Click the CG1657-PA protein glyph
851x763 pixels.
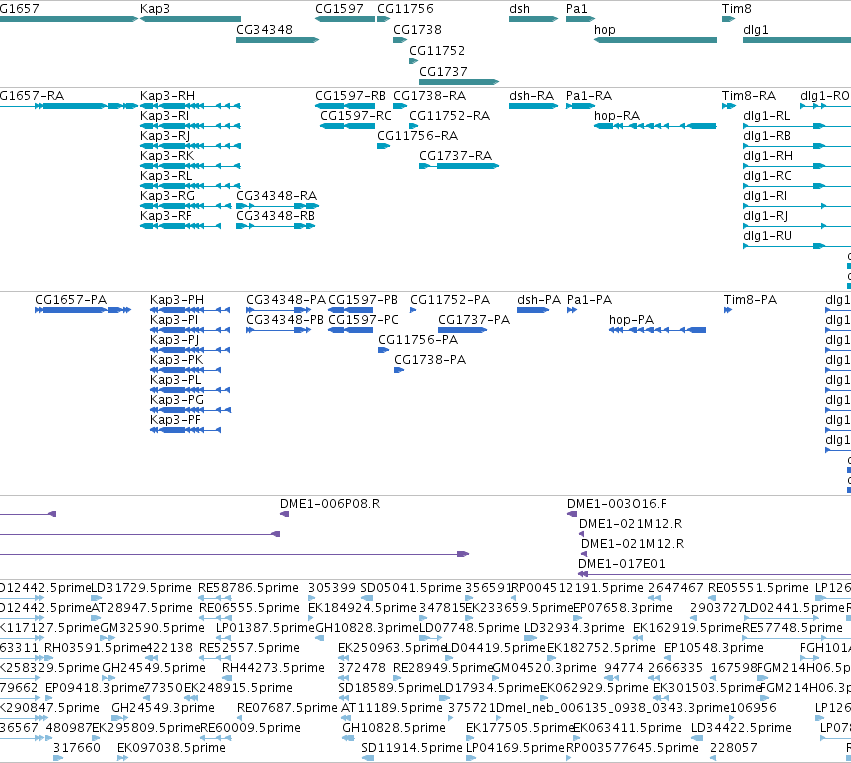[x=83, y=310]
